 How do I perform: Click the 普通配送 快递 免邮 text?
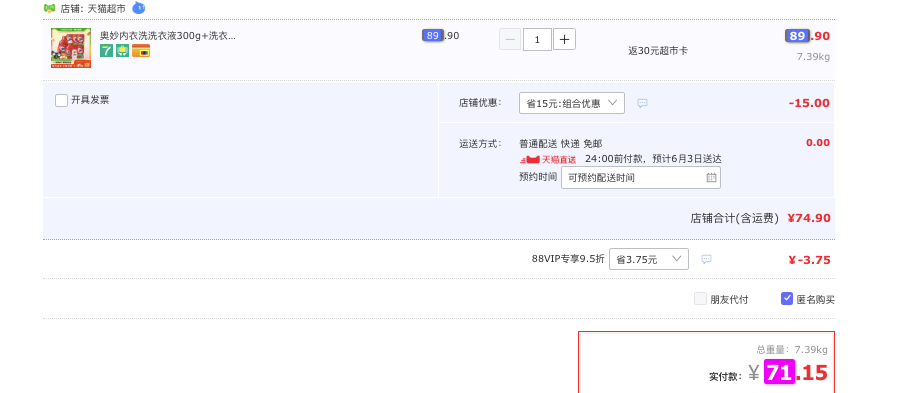pos(561,144)
